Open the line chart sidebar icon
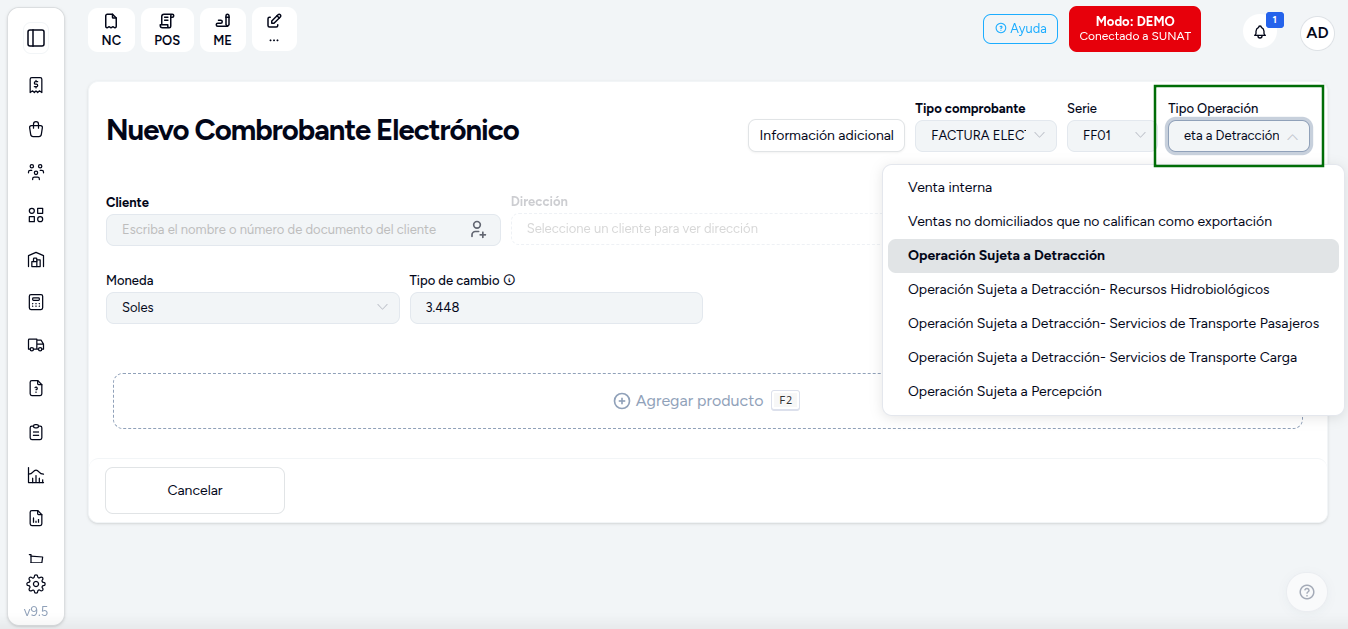This screenshot has width=1348, height=629. point(36,475)
